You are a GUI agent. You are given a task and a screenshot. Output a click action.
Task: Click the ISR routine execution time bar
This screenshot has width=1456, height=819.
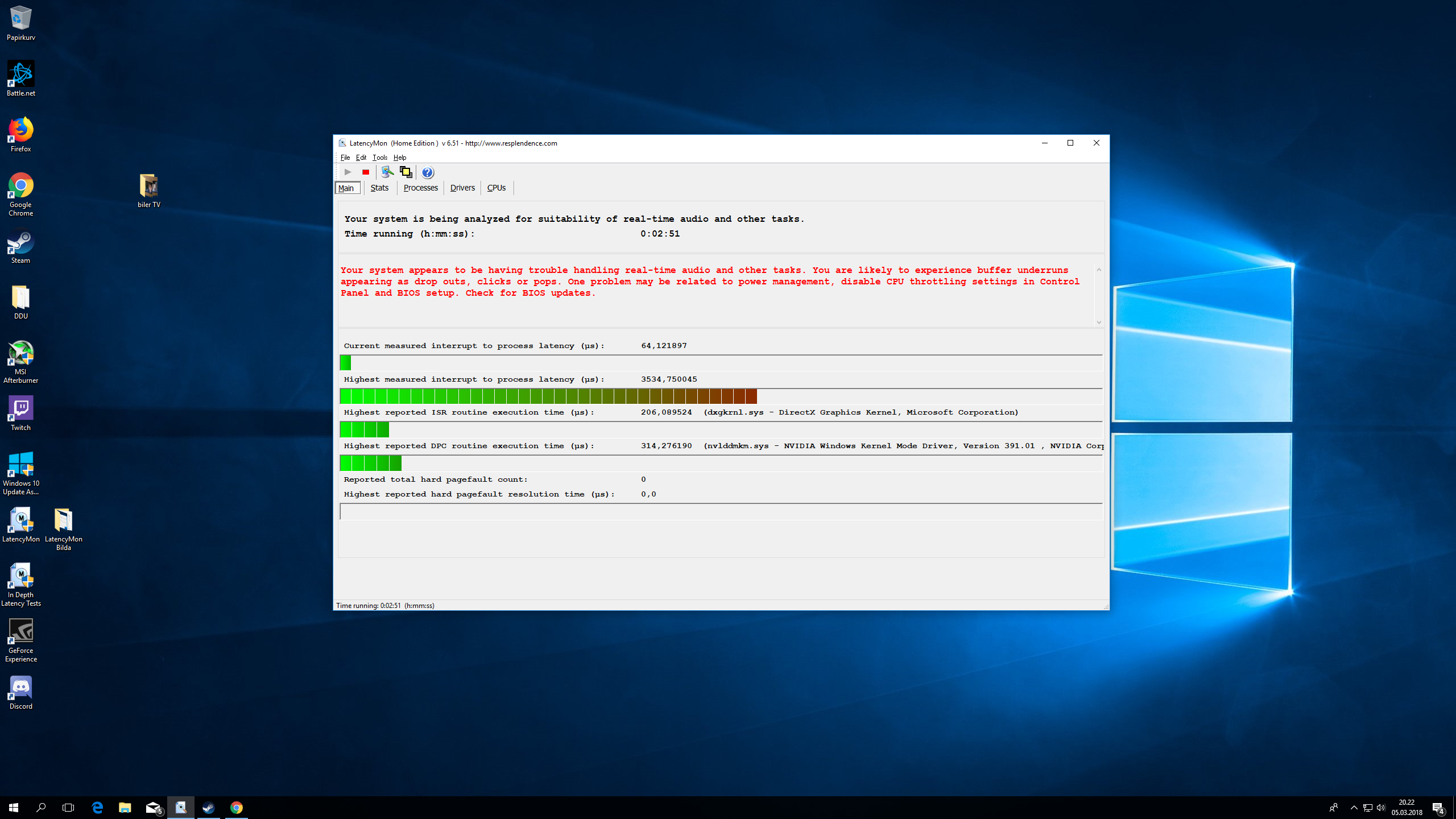[x=721, y=429]
